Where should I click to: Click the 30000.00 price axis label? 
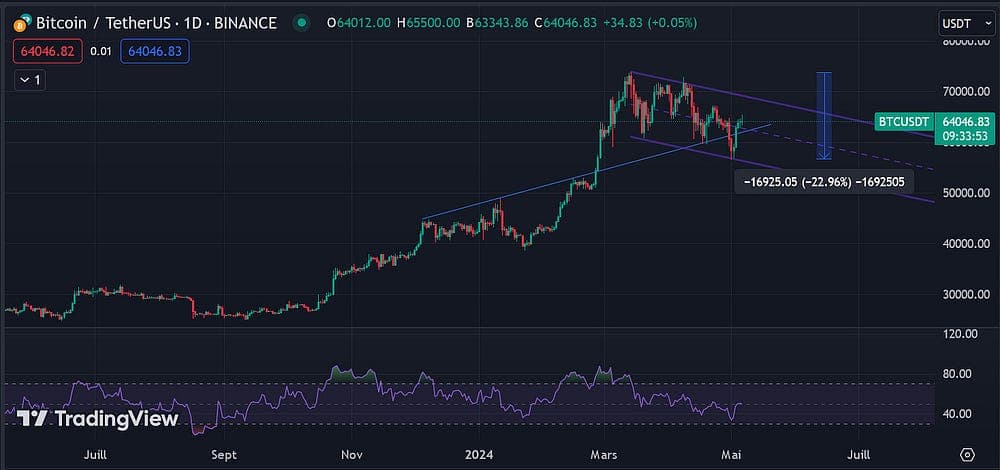coord(966,295)
